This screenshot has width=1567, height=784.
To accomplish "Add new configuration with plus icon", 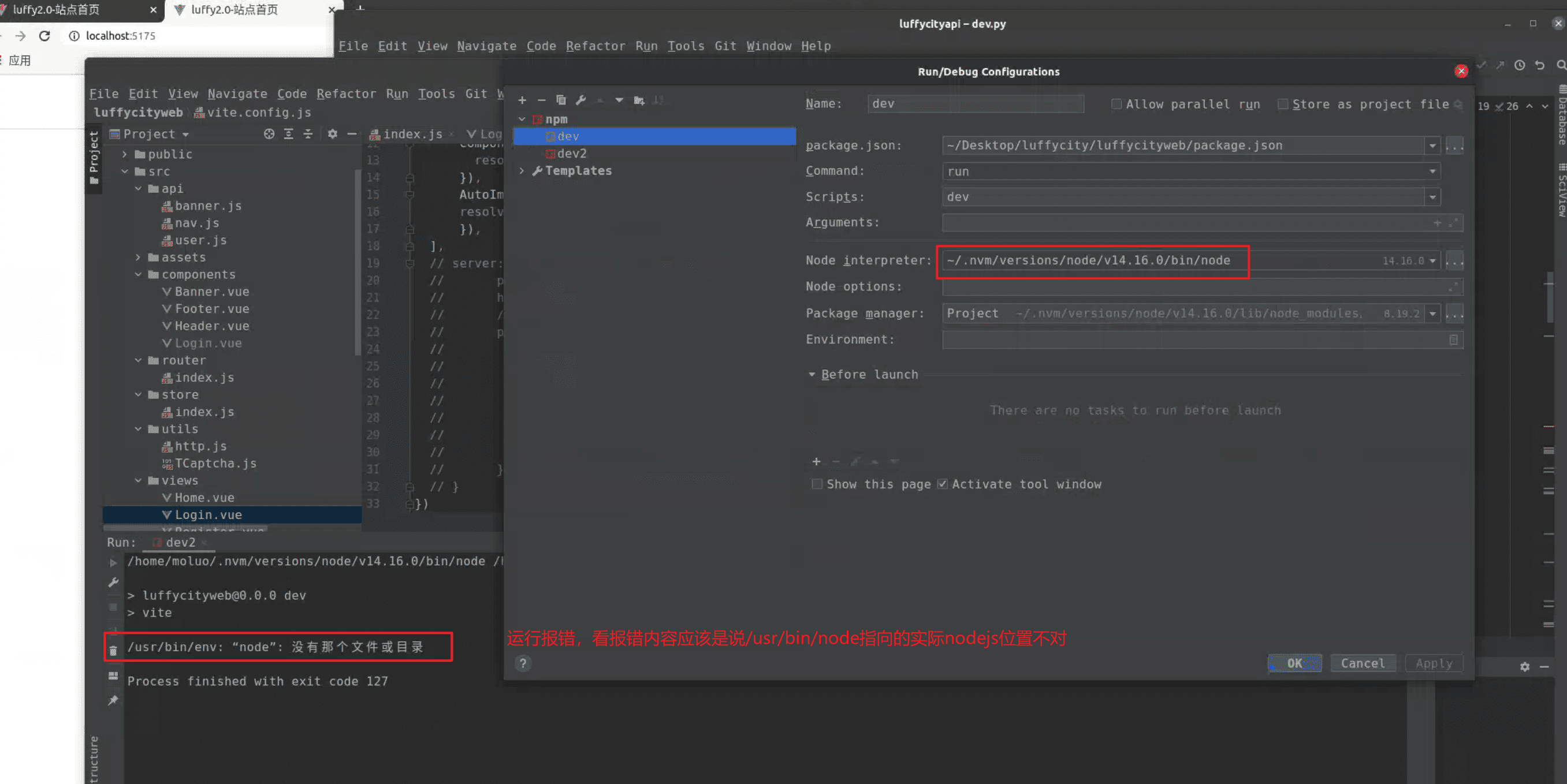I will pyautogui.click(x=522, y=100).
